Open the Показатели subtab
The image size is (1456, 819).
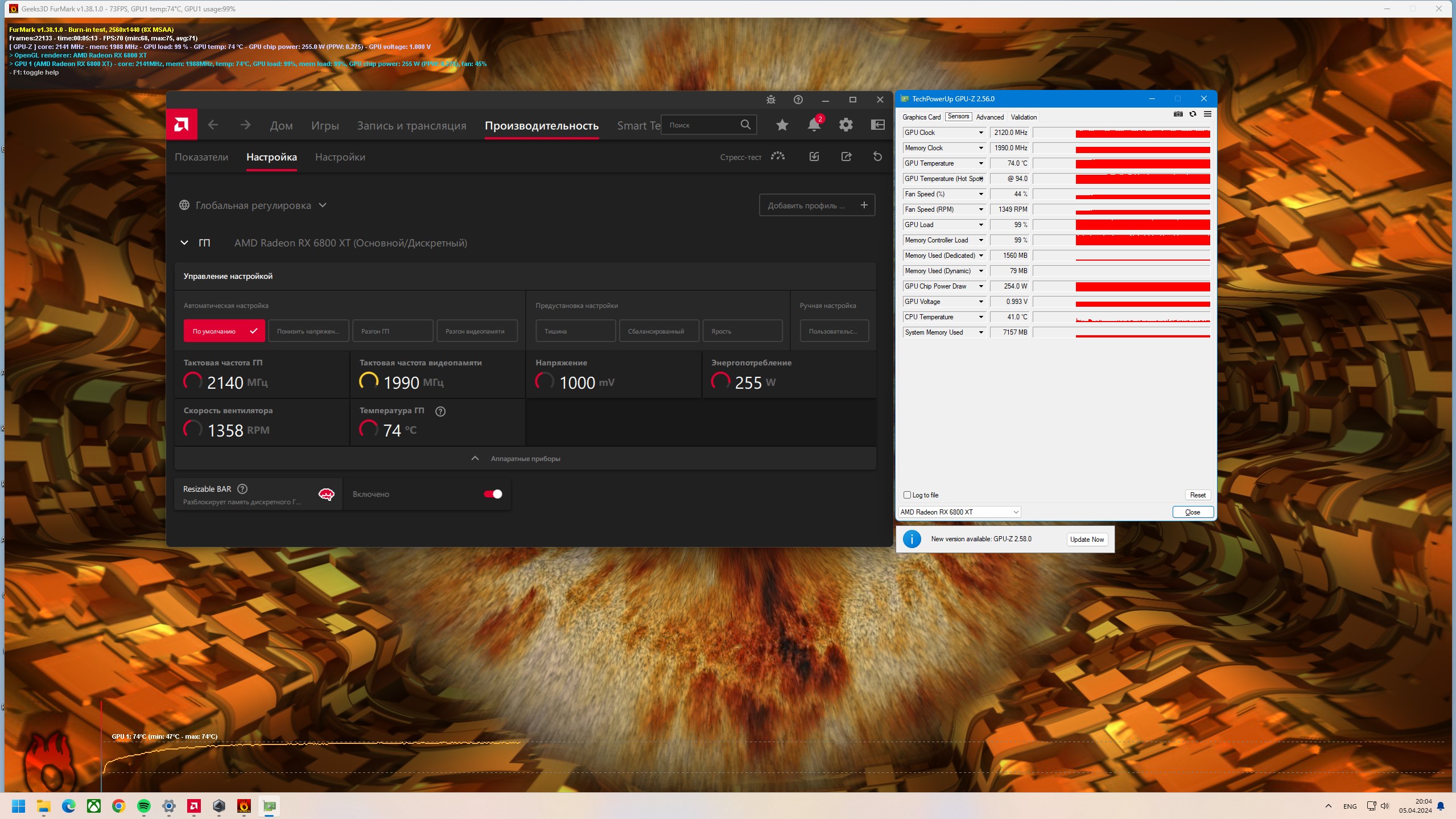[x=201, y=157]
